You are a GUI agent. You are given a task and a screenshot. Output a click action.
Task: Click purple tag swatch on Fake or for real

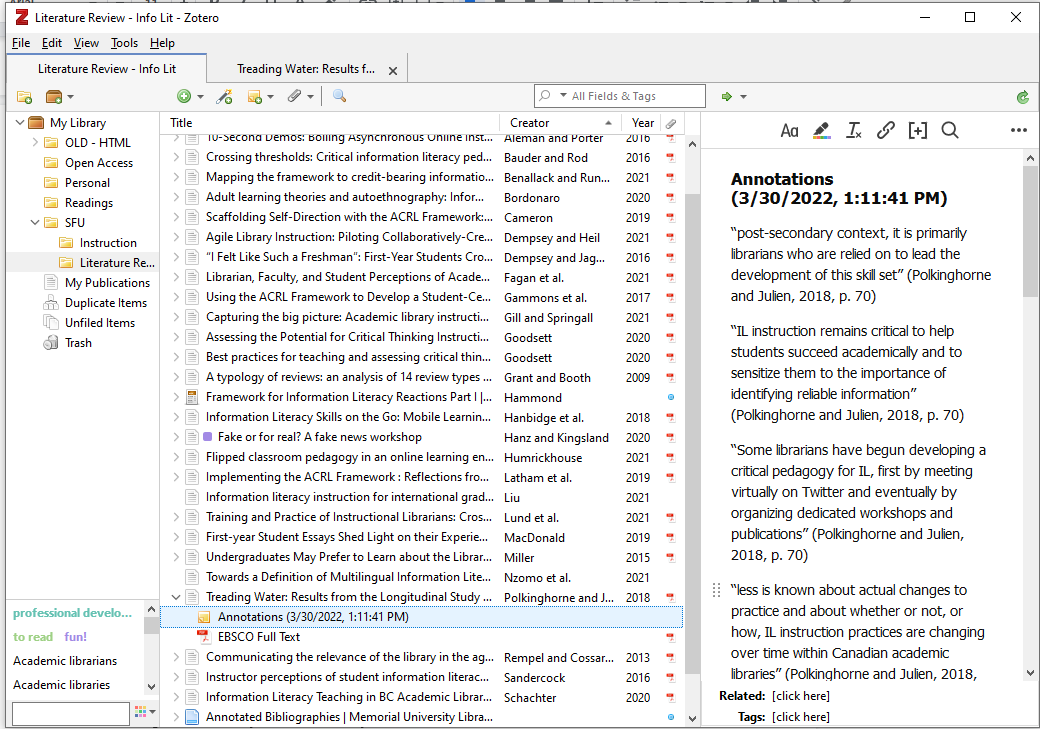208,437
